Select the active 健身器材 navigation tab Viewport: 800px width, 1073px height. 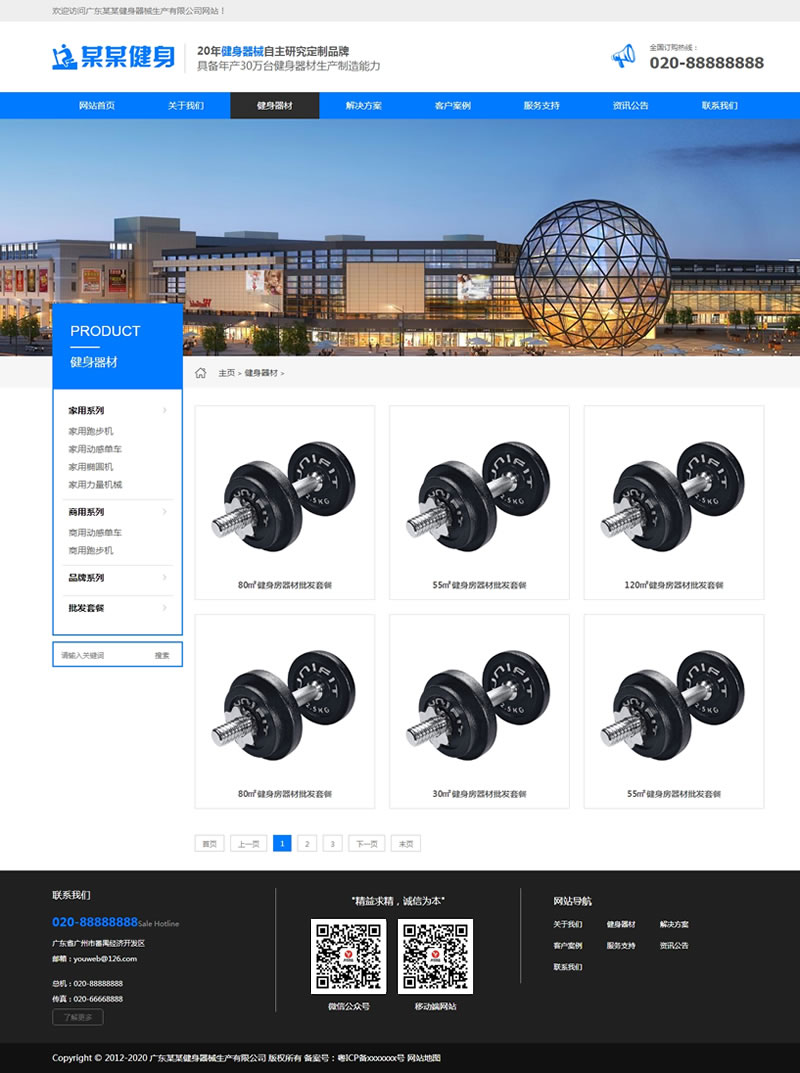274,105
